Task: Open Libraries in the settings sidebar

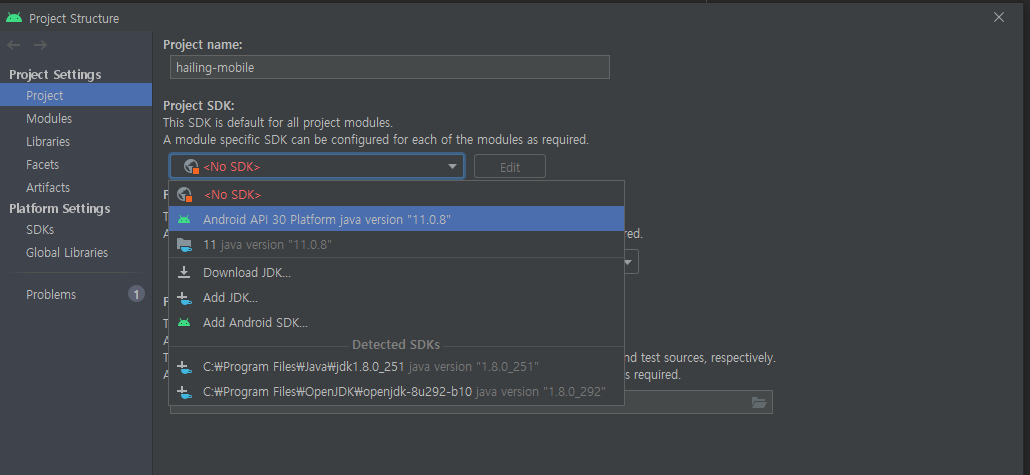Action: (76, 141)
